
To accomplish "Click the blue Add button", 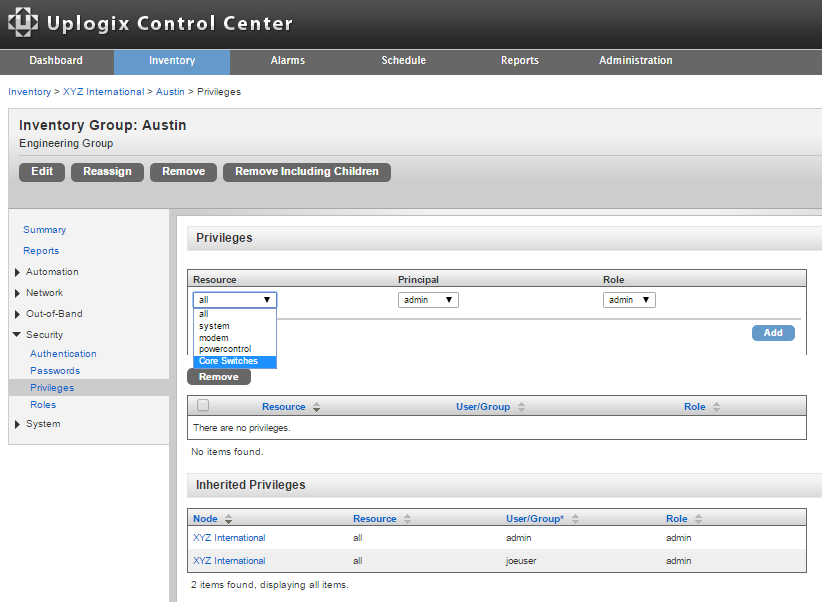I will pyautogui.click(x=773, y=333).
